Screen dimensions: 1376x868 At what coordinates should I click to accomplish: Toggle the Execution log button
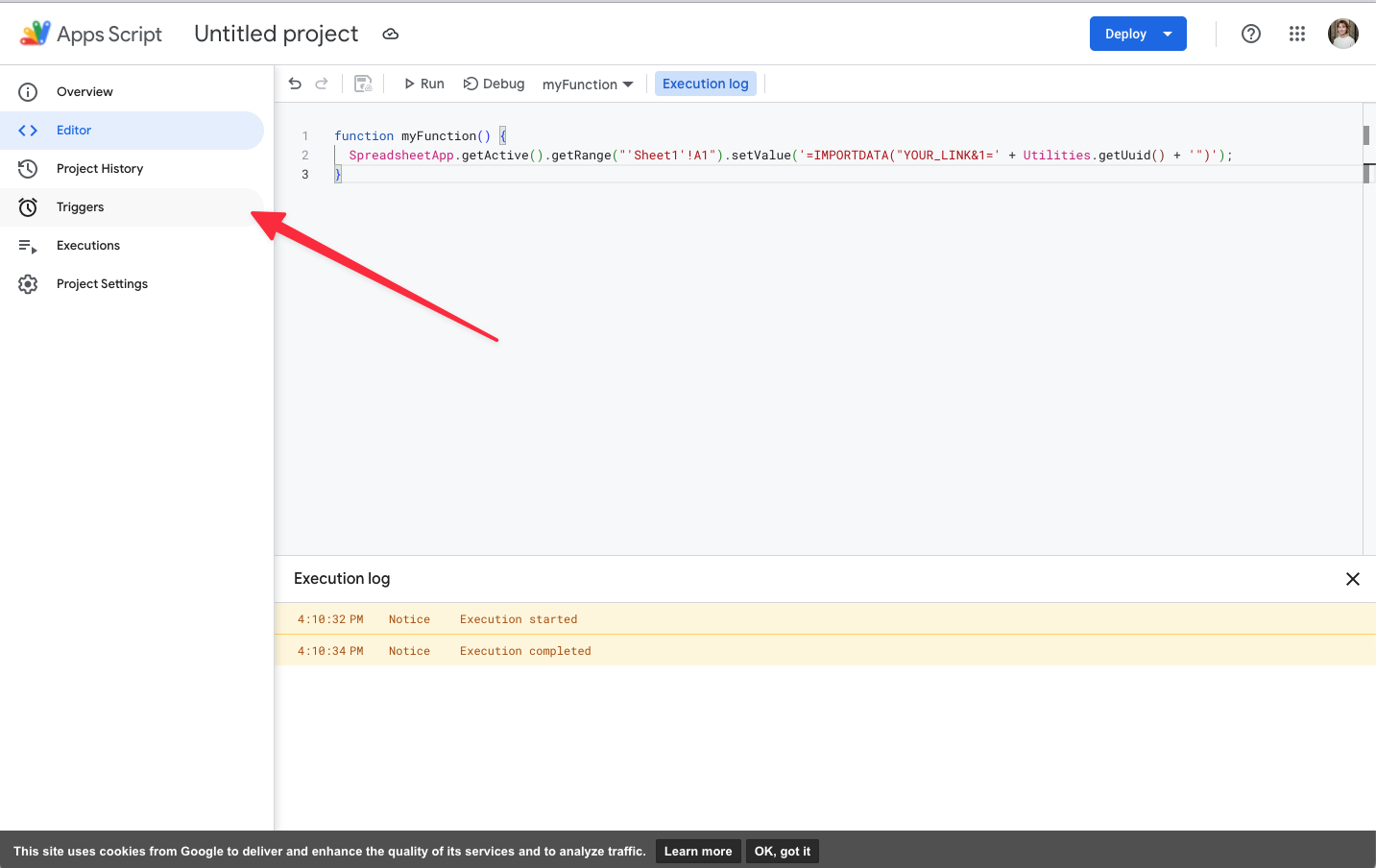coord(706,84)
